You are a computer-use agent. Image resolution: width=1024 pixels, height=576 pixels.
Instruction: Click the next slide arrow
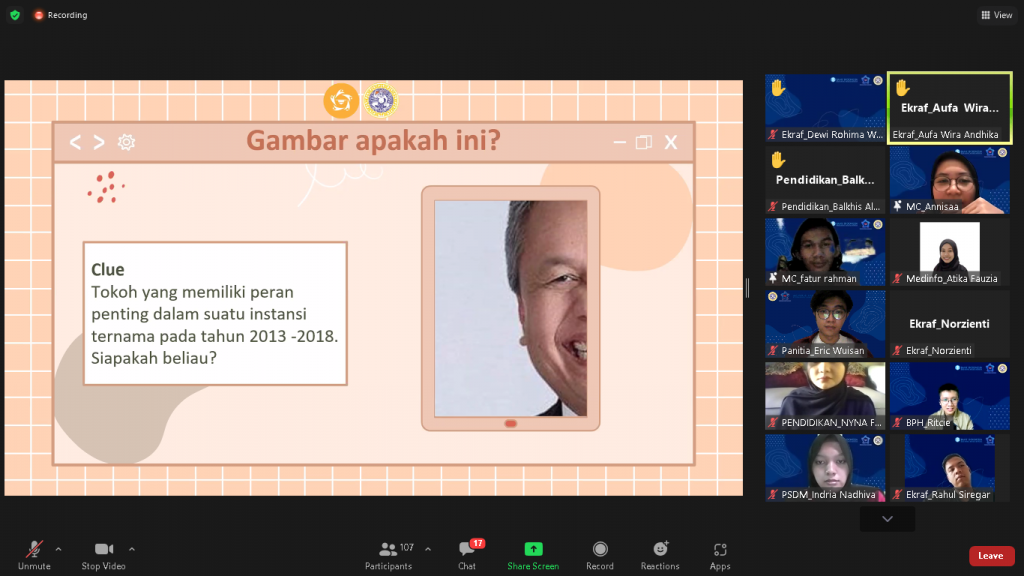(99, 142)
